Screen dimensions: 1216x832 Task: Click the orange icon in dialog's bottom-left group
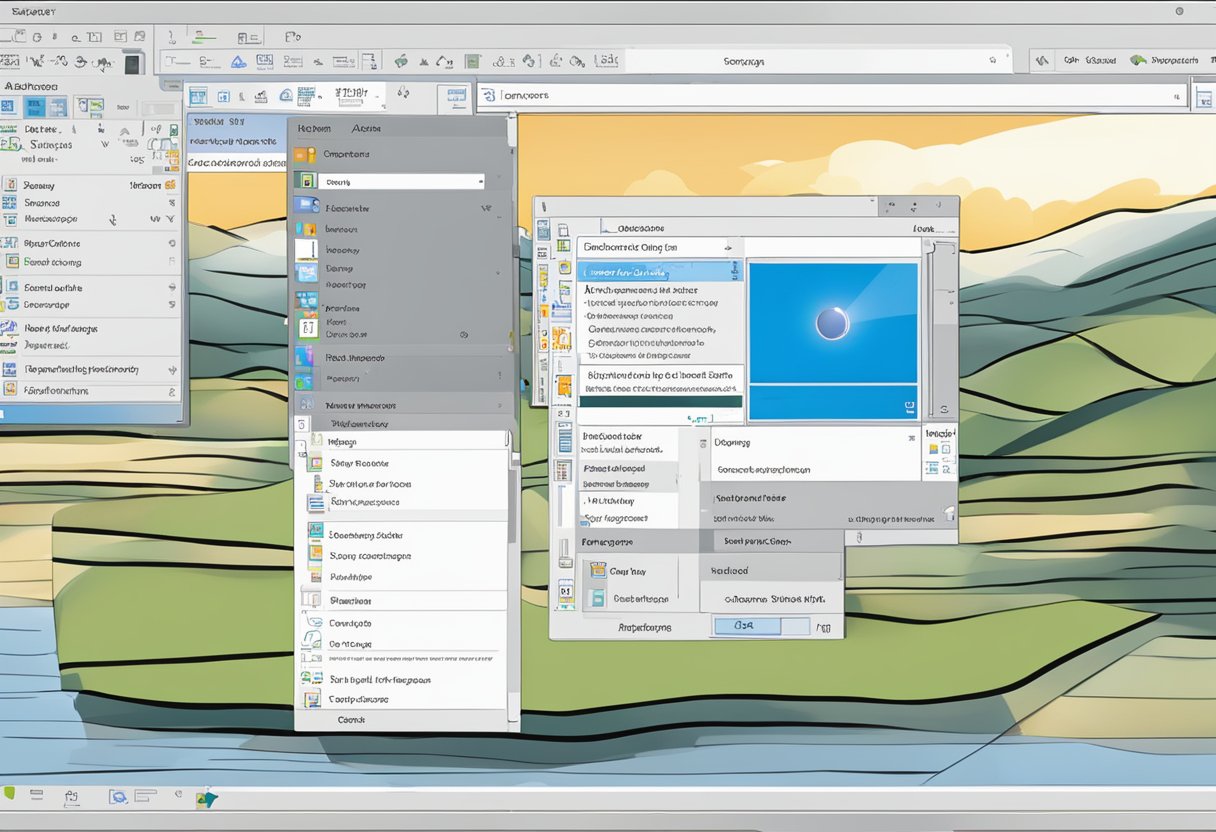point(597,570)
